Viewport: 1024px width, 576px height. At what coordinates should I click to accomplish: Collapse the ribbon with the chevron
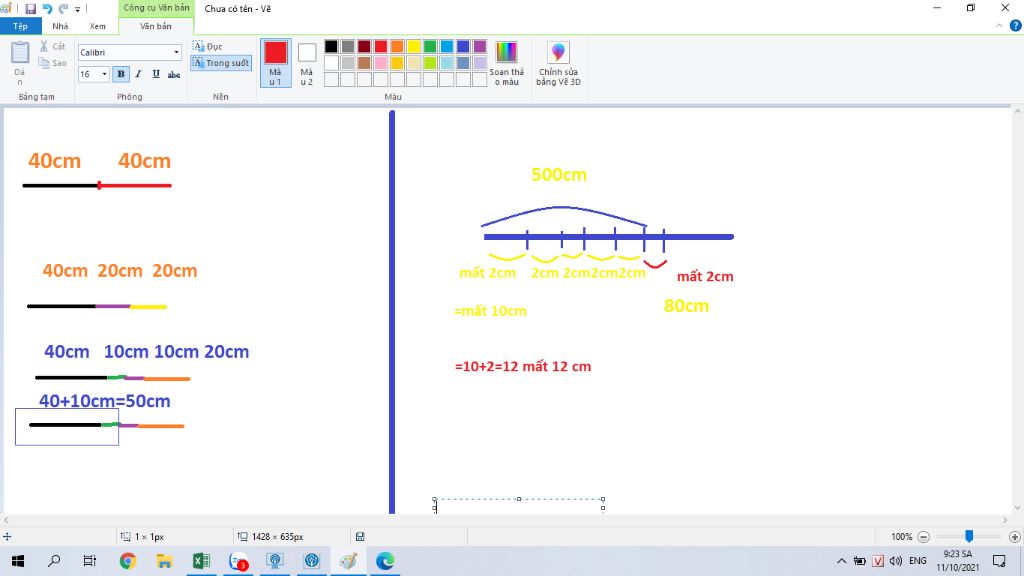pyautogui.click(x=999, y=25)
